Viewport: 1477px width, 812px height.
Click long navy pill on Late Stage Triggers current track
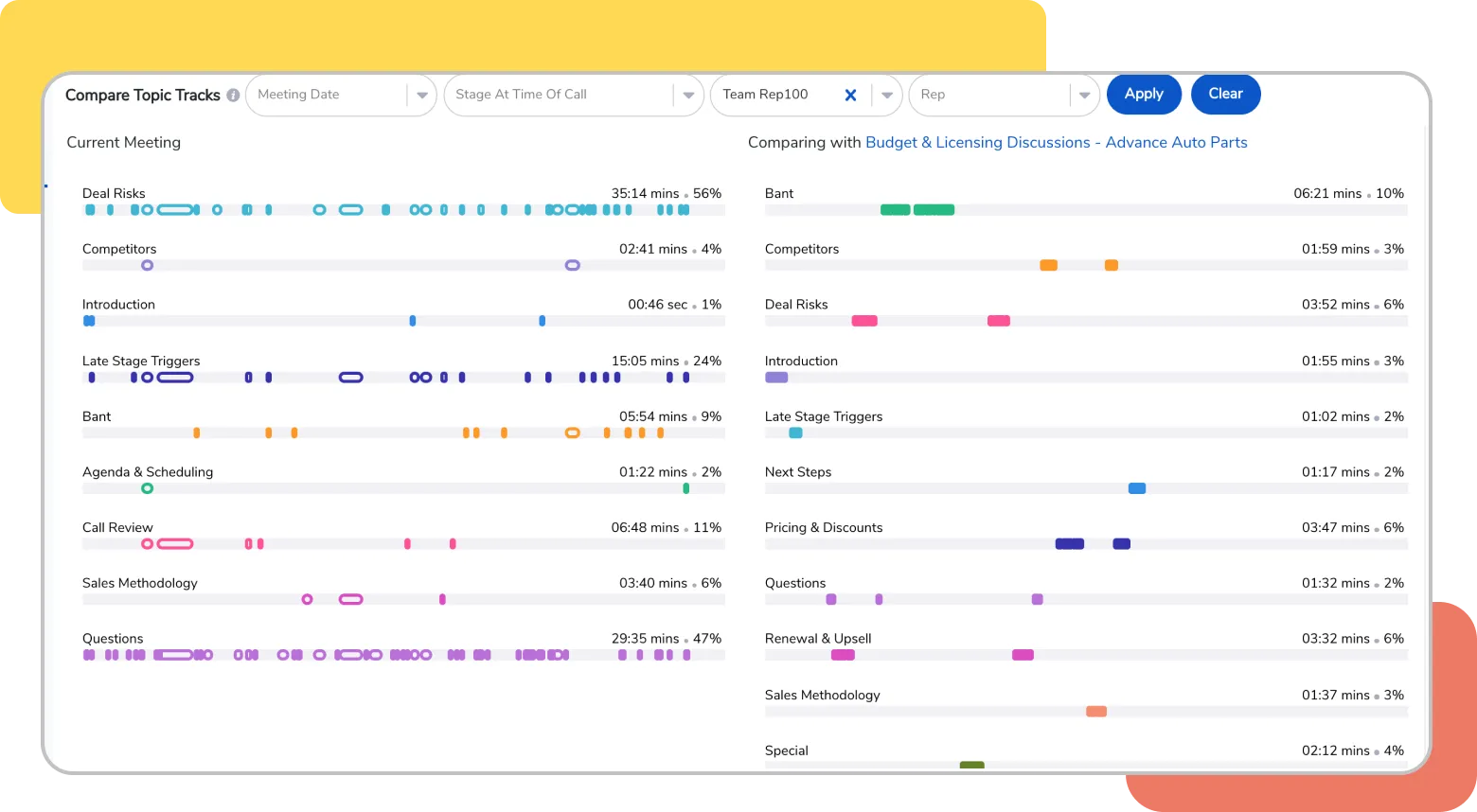(175, 378)
